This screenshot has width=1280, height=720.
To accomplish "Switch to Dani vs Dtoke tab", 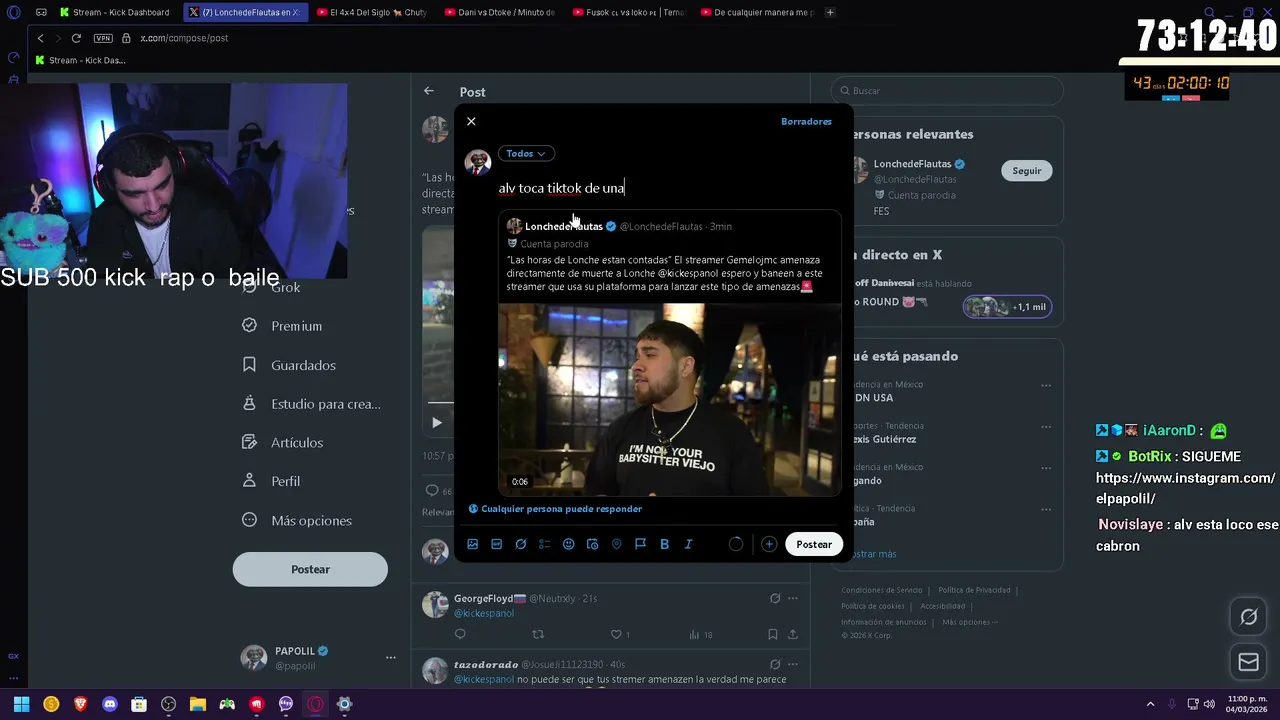I will tap(500, 12).
